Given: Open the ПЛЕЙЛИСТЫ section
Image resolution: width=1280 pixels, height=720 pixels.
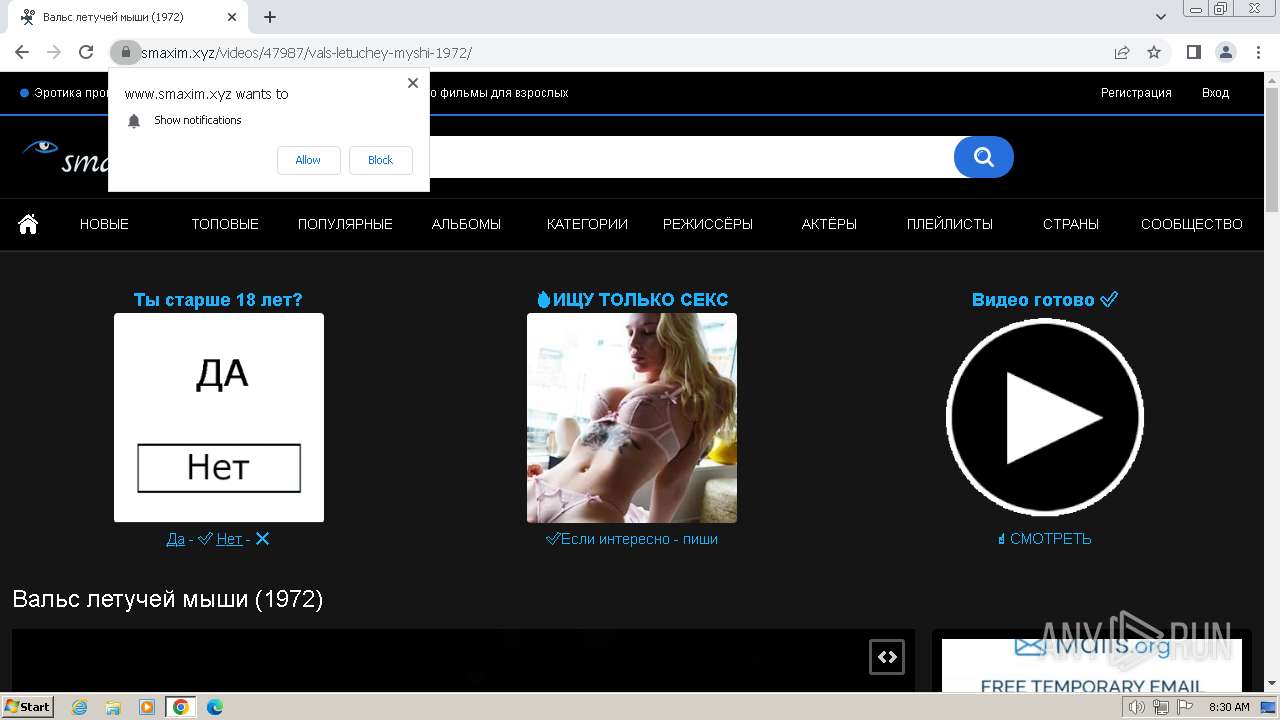Looking at the screenshot, I should pos(950,224).
